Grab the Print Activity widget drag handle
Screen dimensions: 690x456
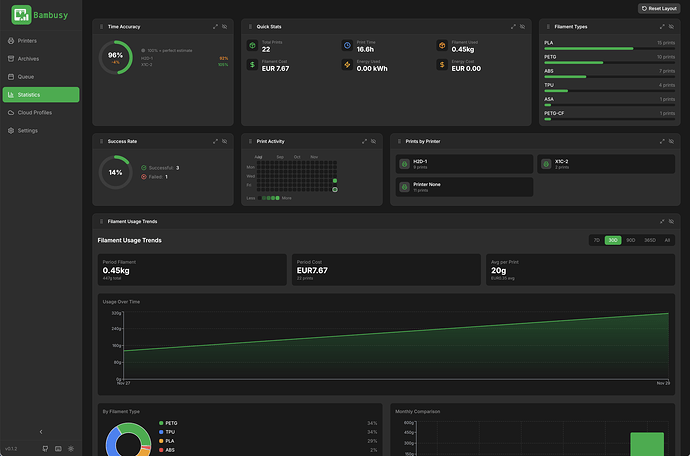coord(250,141)
